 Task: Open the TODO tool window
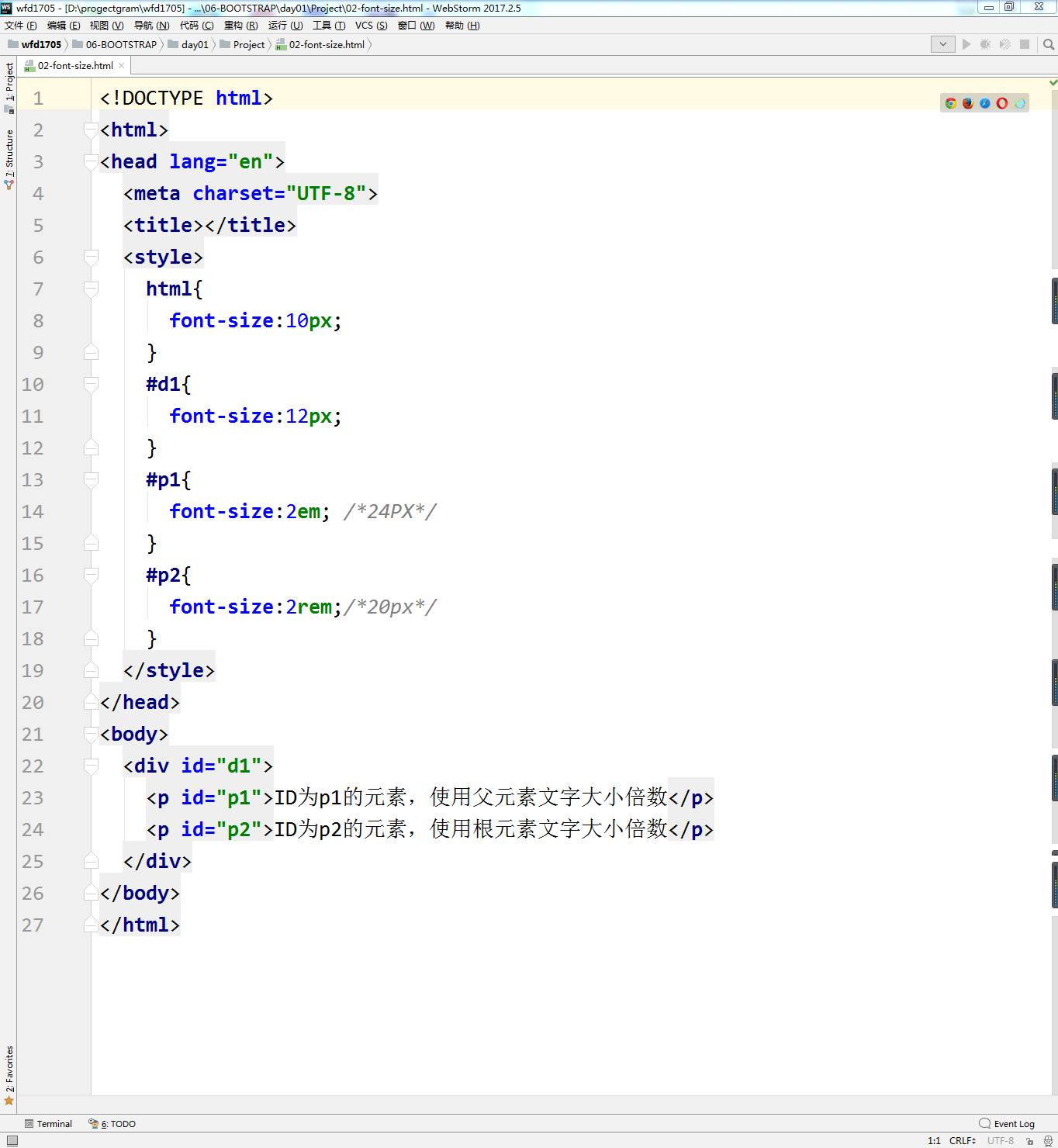click(112, 1124)
